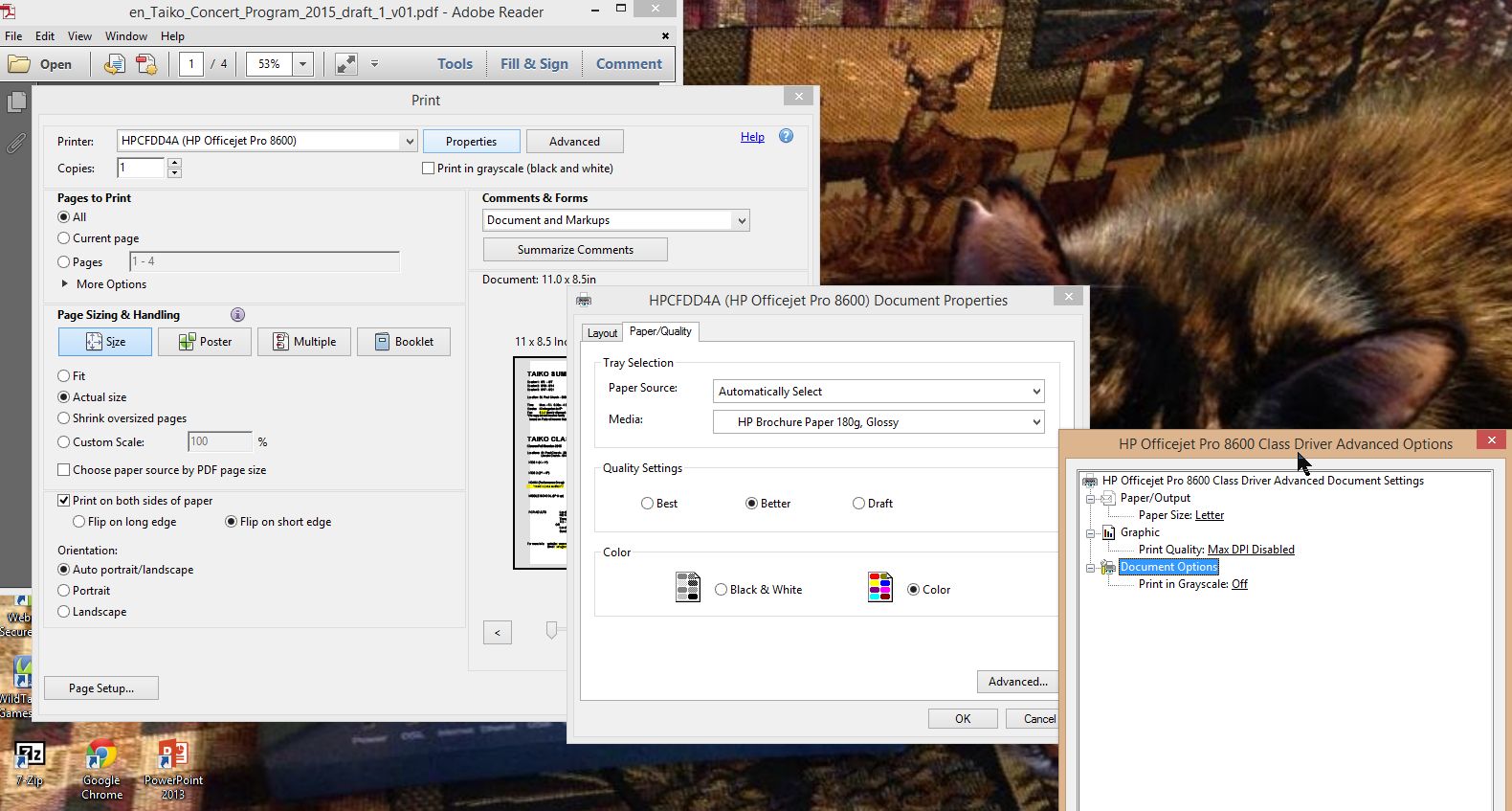Click the Page Sizing info icon
Viewport: 1512px width, 811px height.
pos(237,315)
